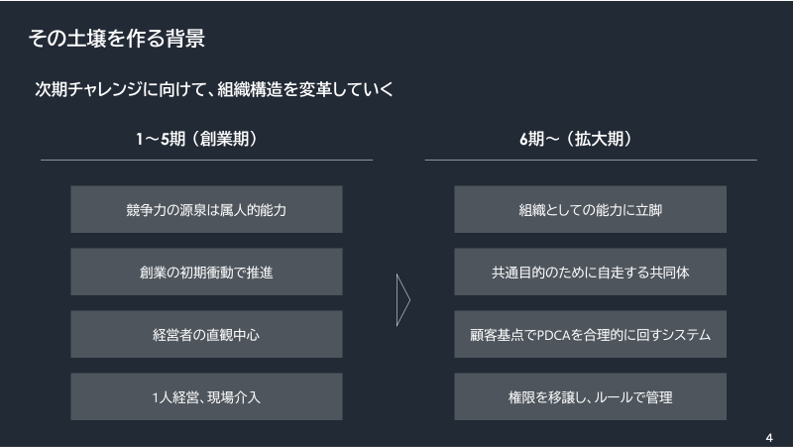Select the 顧客基点でPDCAを合理的に回すシステム box
The height and width of the screenshot is (447, 793).
[x=590, y=334]
